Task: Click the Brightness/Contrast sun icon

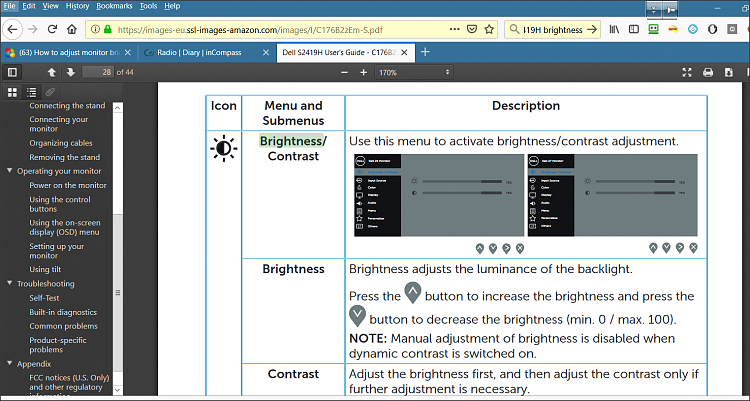Action: (x=223, y=148)
